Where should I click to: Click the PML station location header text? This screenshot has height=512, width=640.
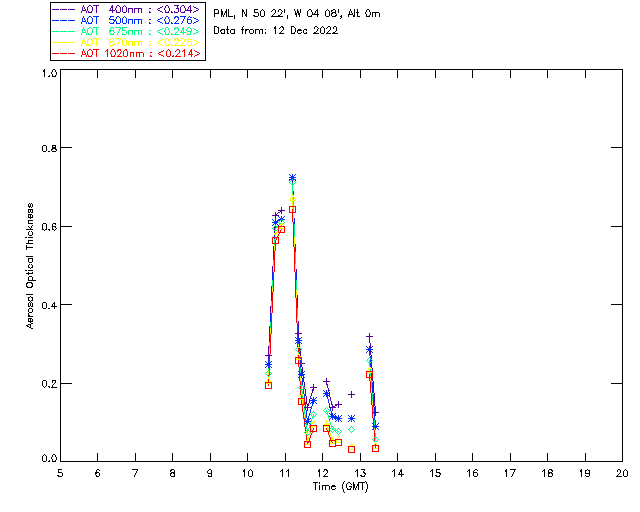point(297,13)
